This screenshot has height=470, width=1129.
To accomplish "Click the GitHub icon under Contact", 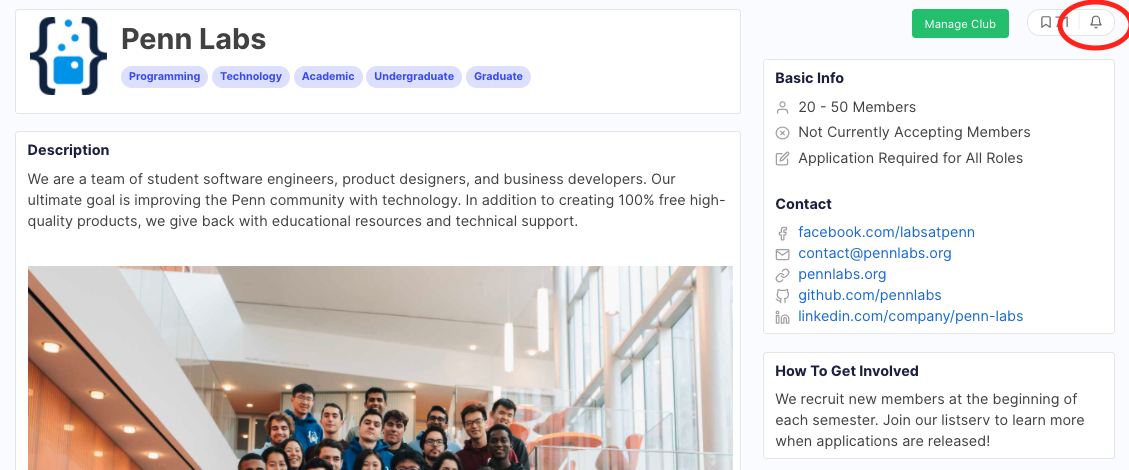I will [783, 296].
